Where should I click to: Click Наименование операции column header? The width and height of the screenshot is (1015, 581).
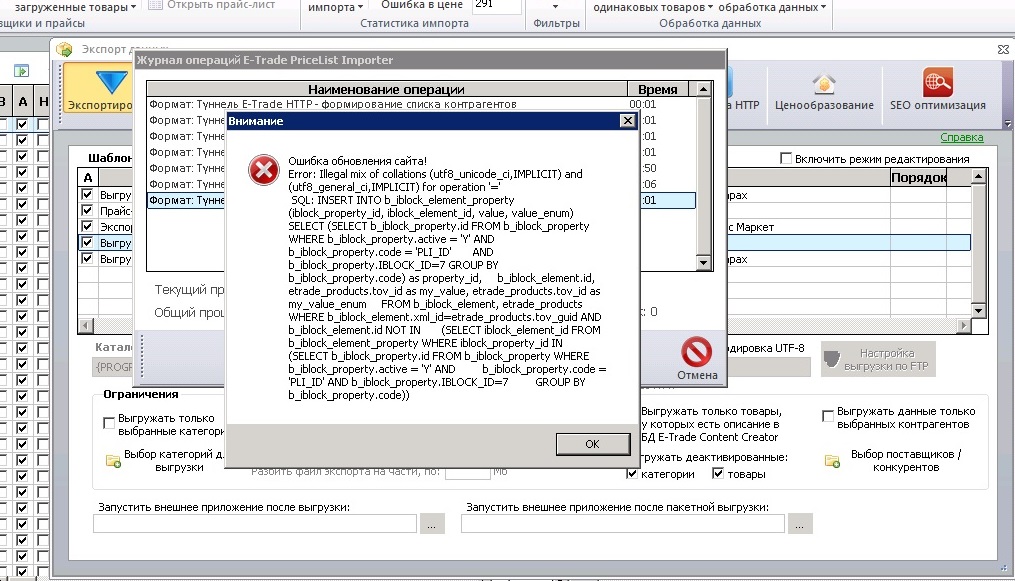click(386, 89)
